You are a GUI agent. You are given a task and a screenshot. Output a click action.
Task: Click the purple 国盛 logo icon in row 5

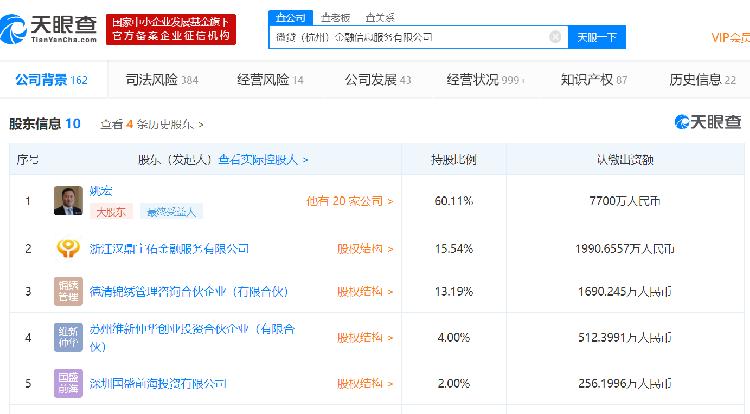(x=69, y=383)
